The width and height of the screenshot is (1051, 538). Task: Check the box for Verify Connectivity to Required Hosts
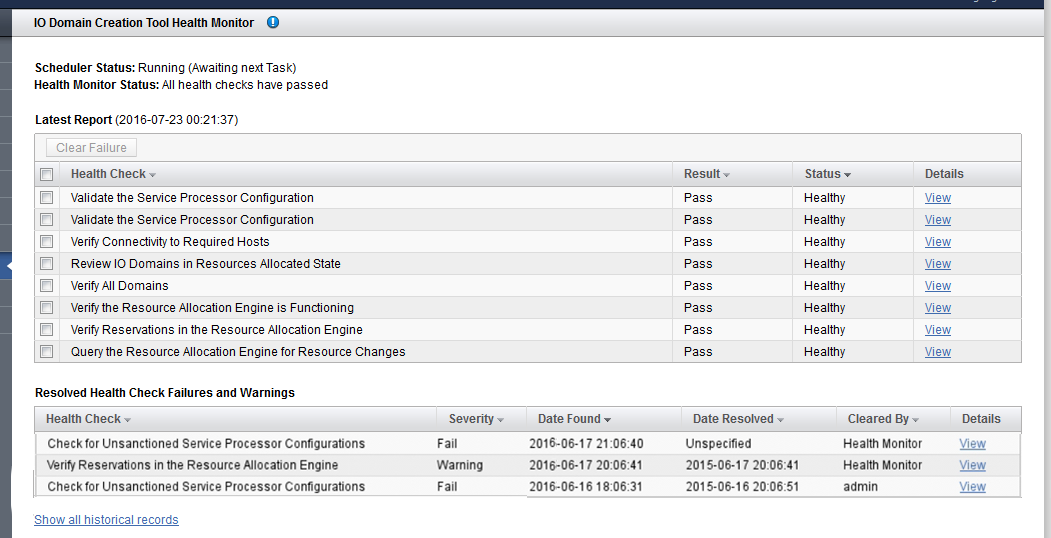46,241
